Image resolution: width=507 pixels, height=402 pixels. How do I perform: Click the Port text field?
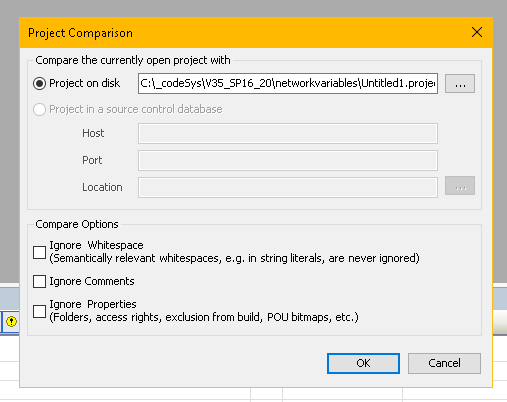(288, 160)
